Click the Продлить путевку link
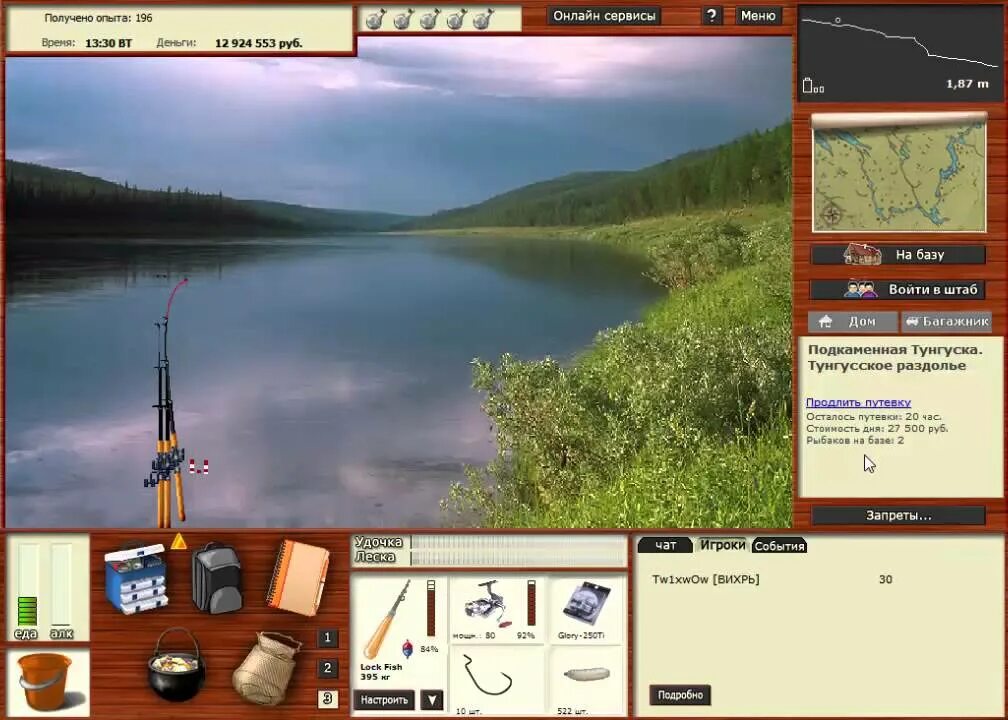 click(x=858, y=402)
